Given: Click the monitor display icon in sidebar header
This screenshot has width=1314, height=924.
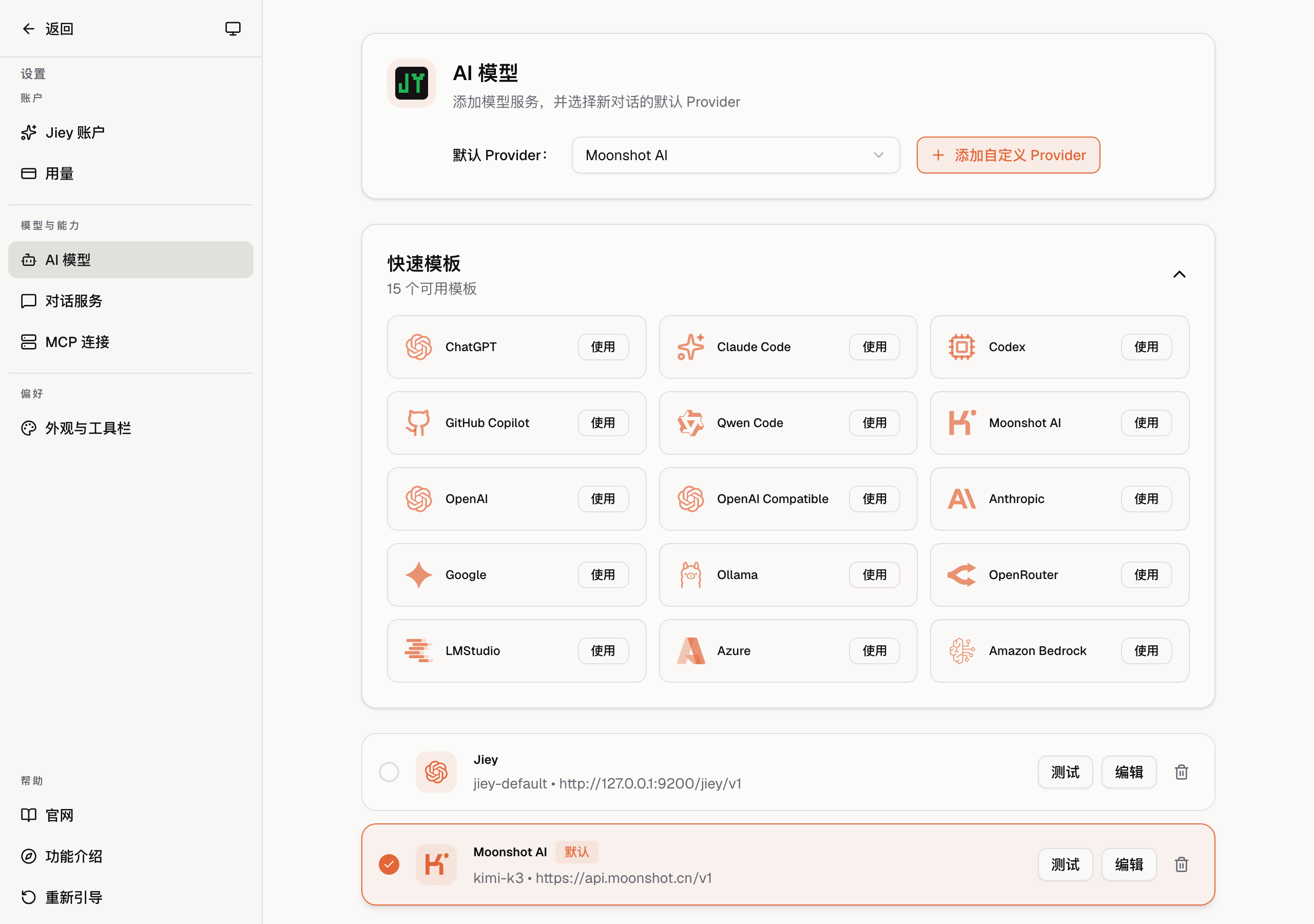Looking at the screenshot, I should click(x=233, y=29).
